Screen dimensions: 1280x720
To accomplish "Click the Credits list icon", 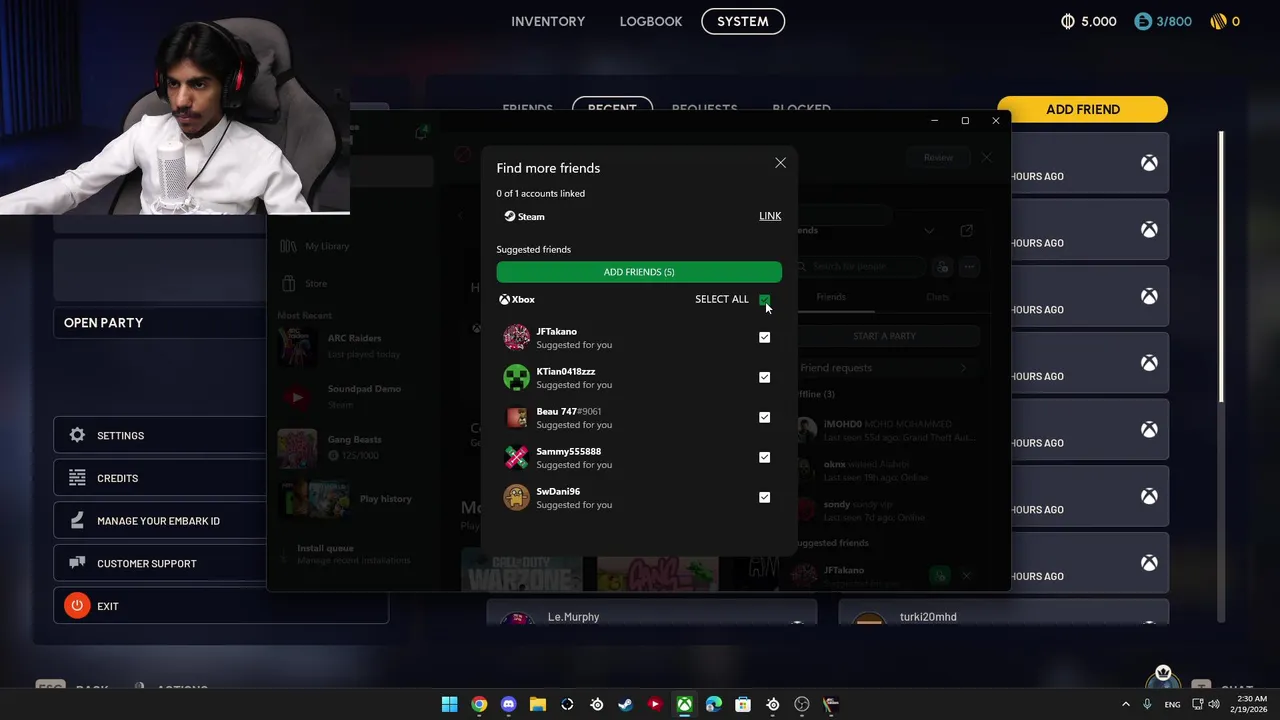I will pyautogui.click(x=77, y=478).
